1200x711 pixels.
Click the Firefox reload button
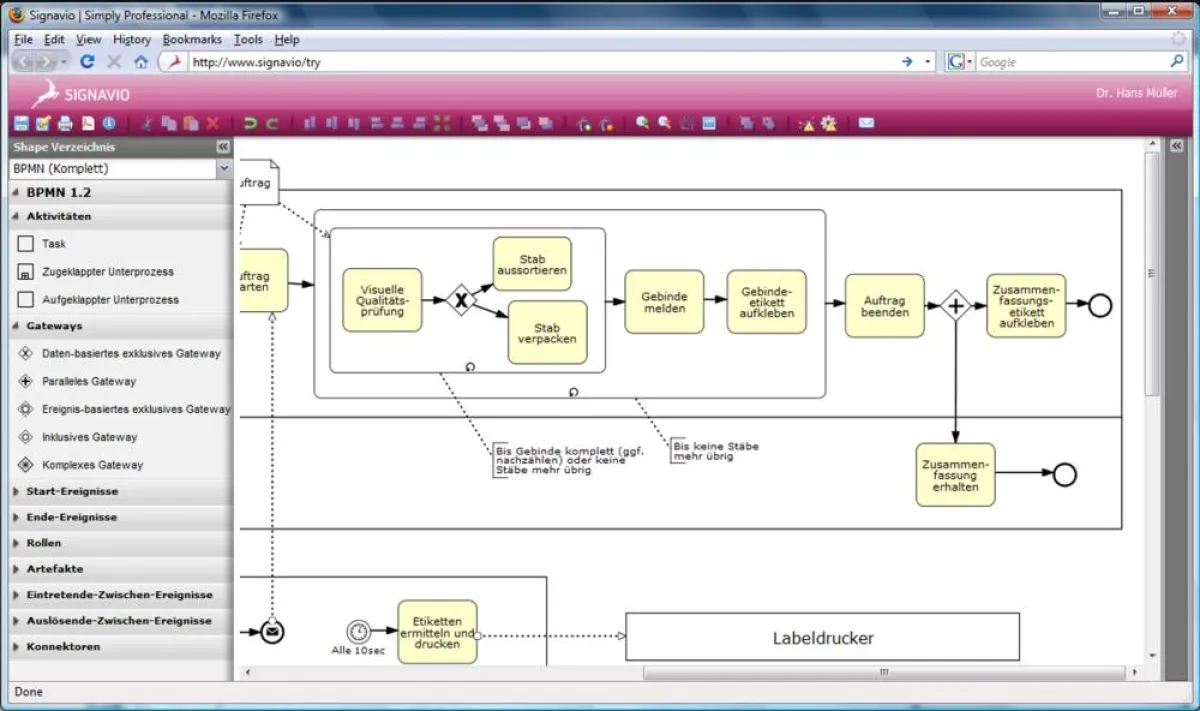click(87, 62)
